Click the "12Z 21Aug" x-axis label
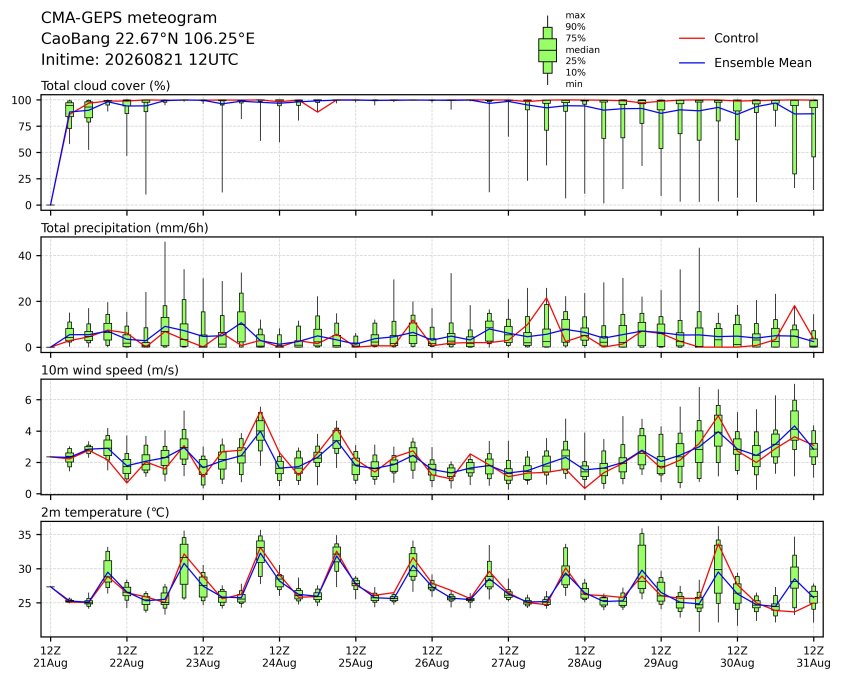The image size is (842, 680). [x=50, y=657]
